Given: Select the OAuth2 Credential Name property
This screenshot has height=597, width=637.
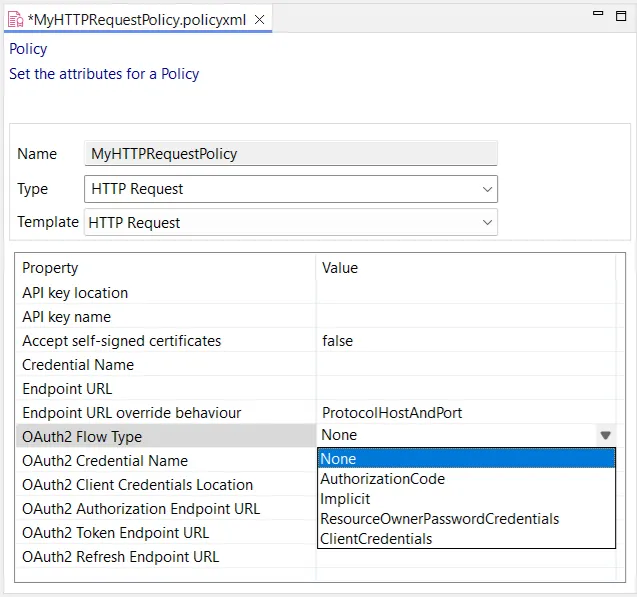Looking at the screenshot, I should click(166, 460).
